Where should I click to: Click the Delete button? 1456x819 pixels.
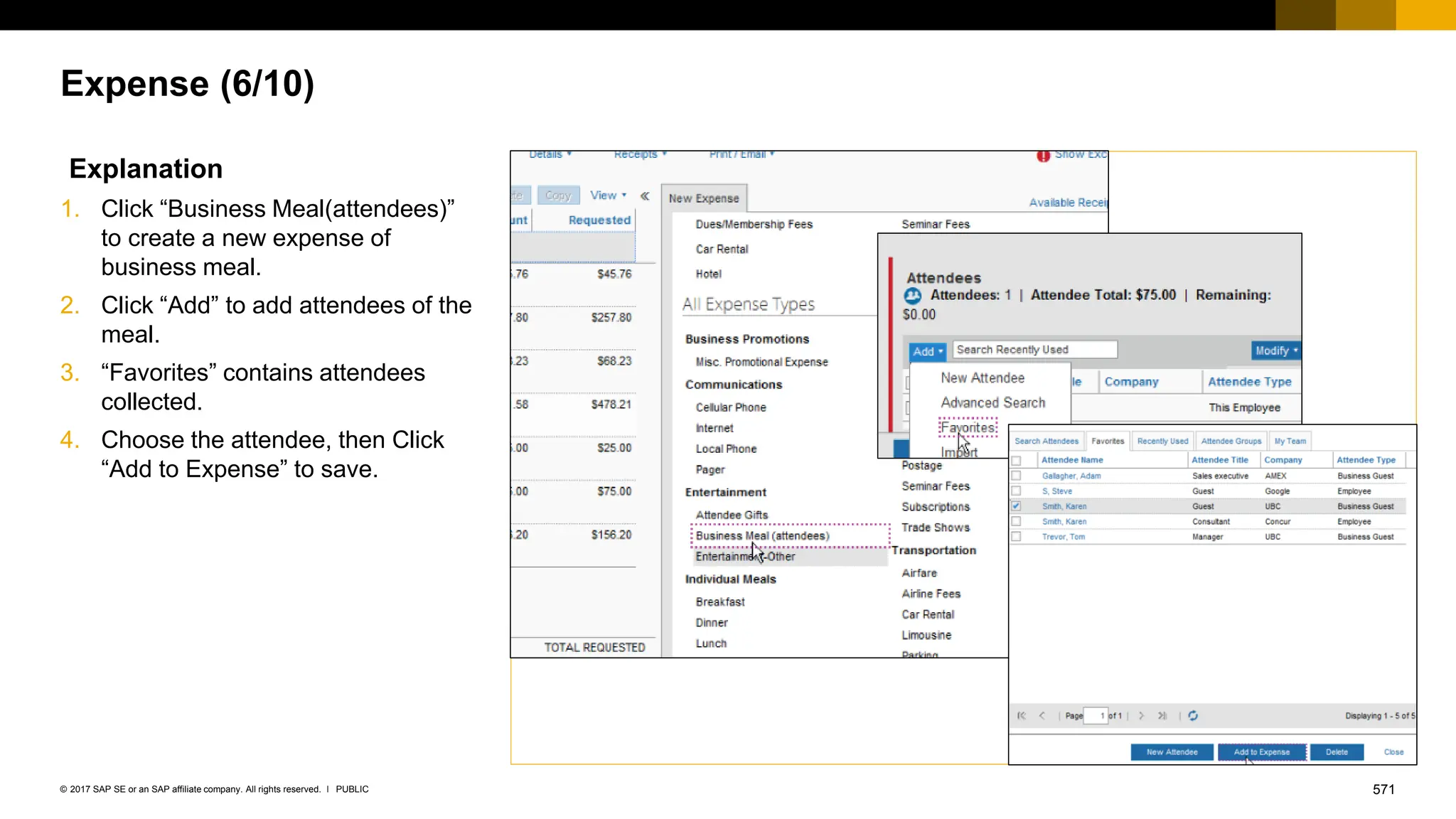click(x=1337, y=752)
